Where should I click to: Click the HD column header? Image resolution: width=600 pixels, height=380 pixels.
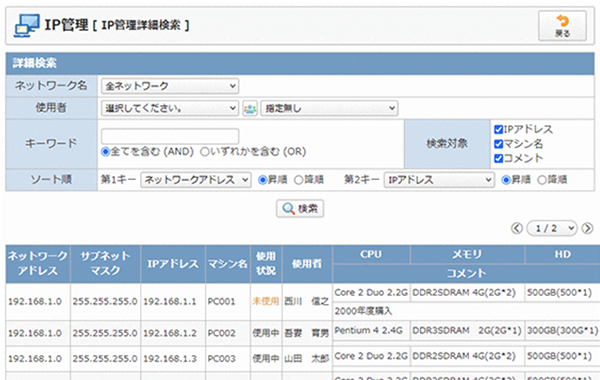click(x=562, y=254)
